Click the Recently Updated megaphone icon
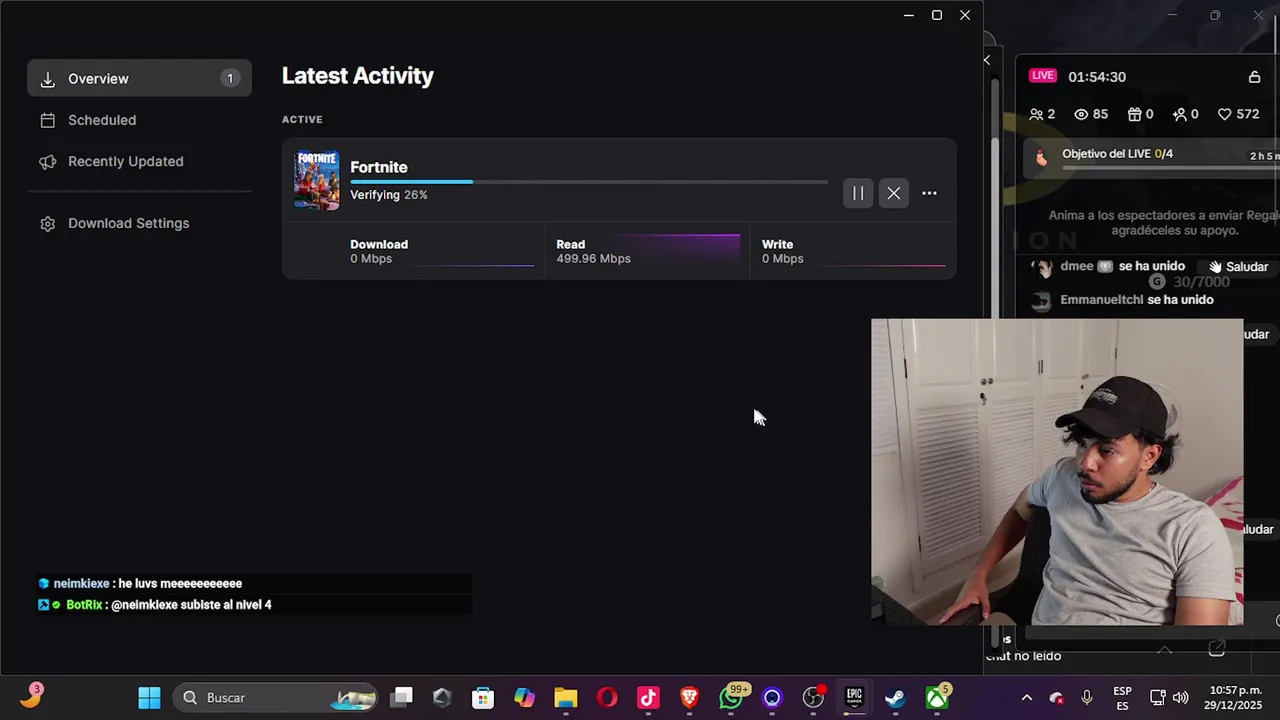 [x=47, y=161]
